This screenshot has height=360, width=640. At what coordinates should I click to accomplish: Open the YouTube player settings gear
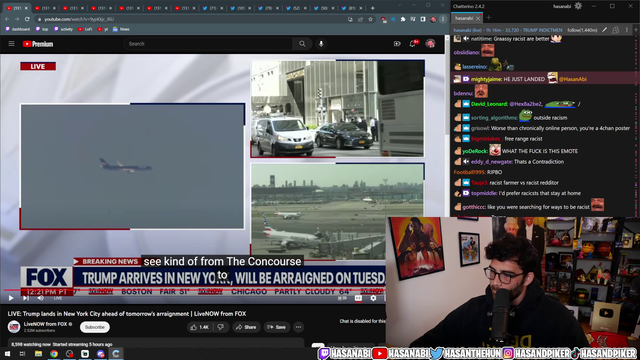tap(373, 298)
